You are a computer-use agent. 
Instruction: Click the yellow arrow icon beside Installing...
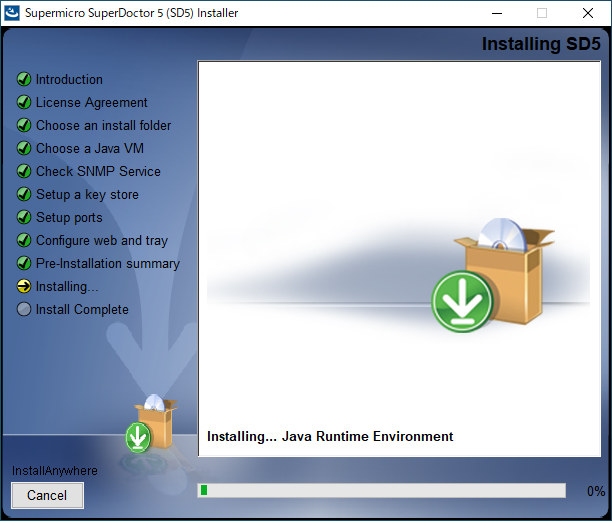(24, 286)
